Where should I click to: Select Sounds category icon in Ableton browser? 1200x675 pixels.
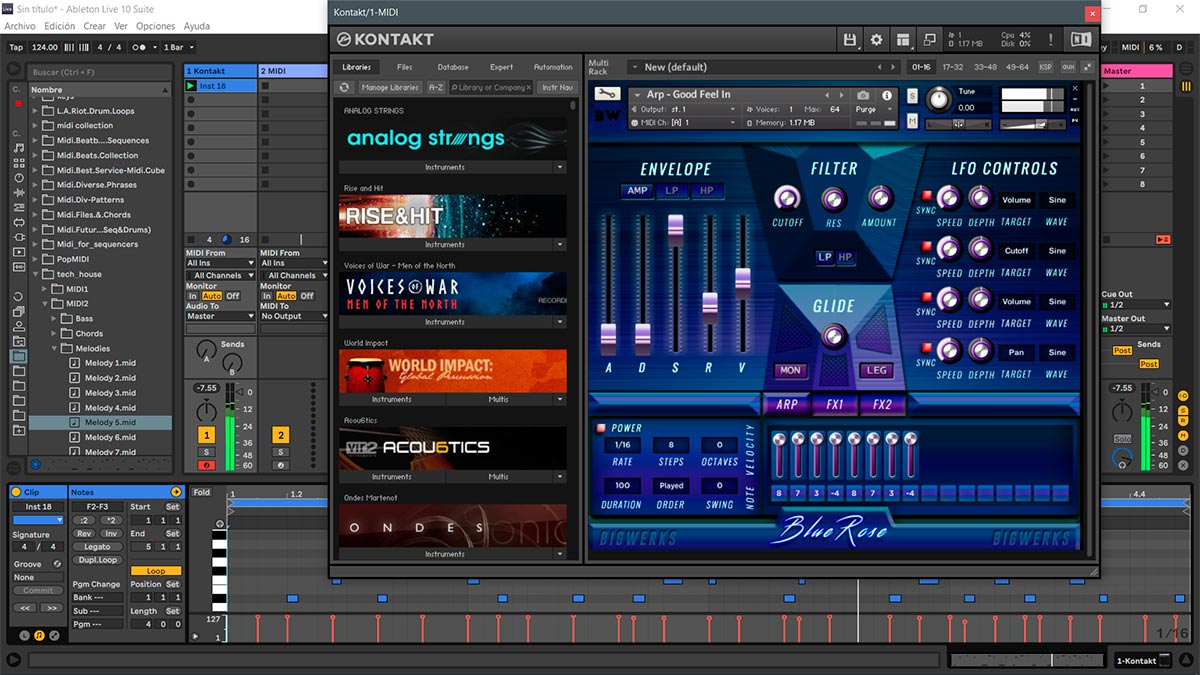[19, 148]
